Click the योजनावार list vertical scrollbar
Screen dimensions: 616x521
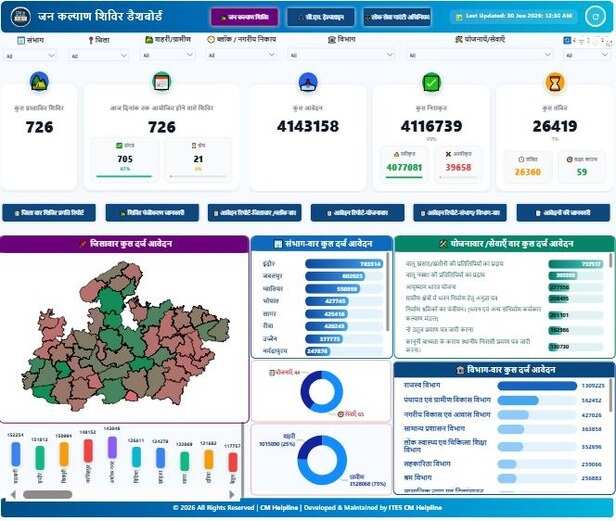tap(610, 261)
